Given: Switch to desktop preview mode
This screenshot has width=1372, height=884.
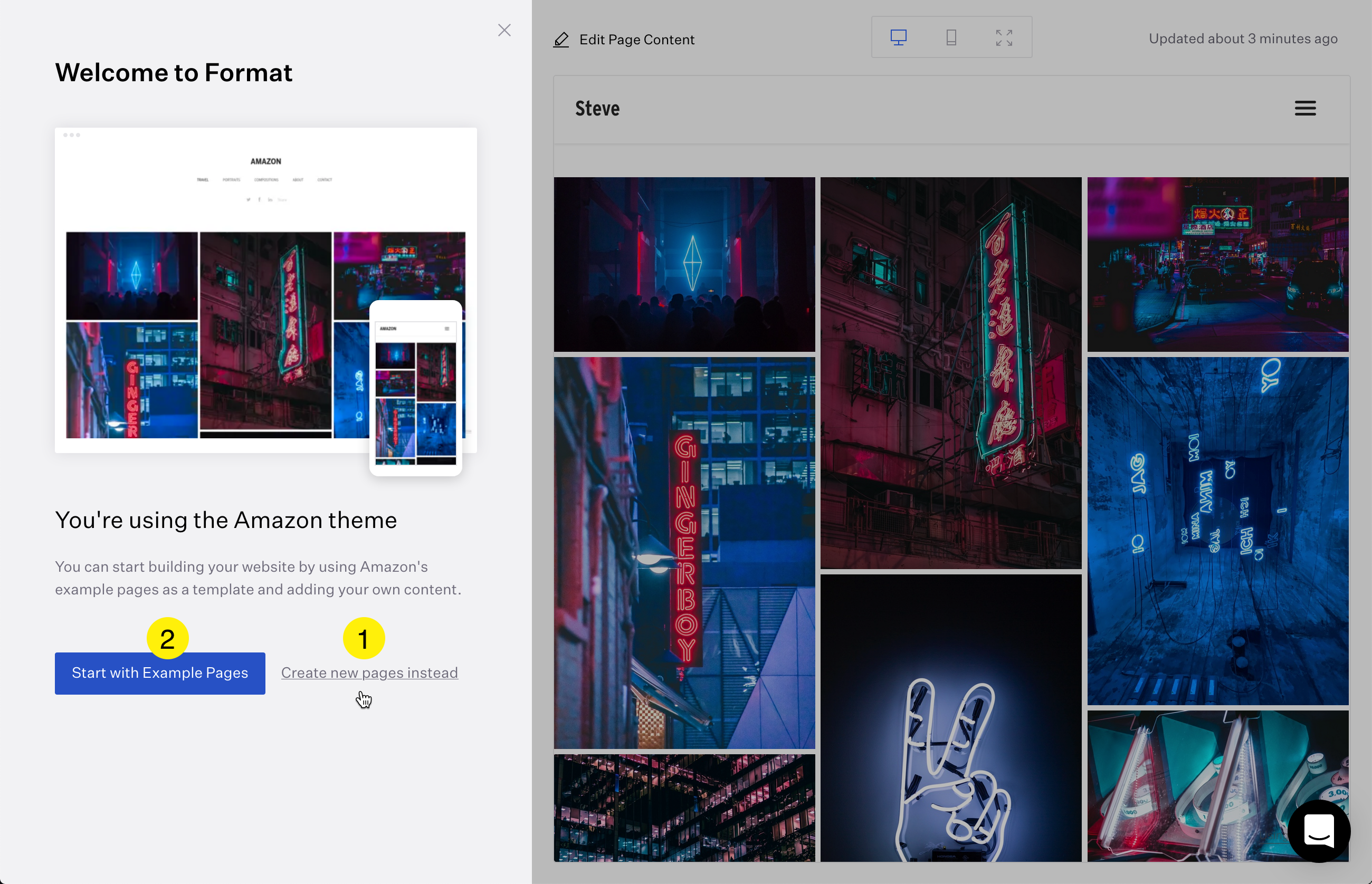Looking at the screenshot, I should (x=898, y=38).
